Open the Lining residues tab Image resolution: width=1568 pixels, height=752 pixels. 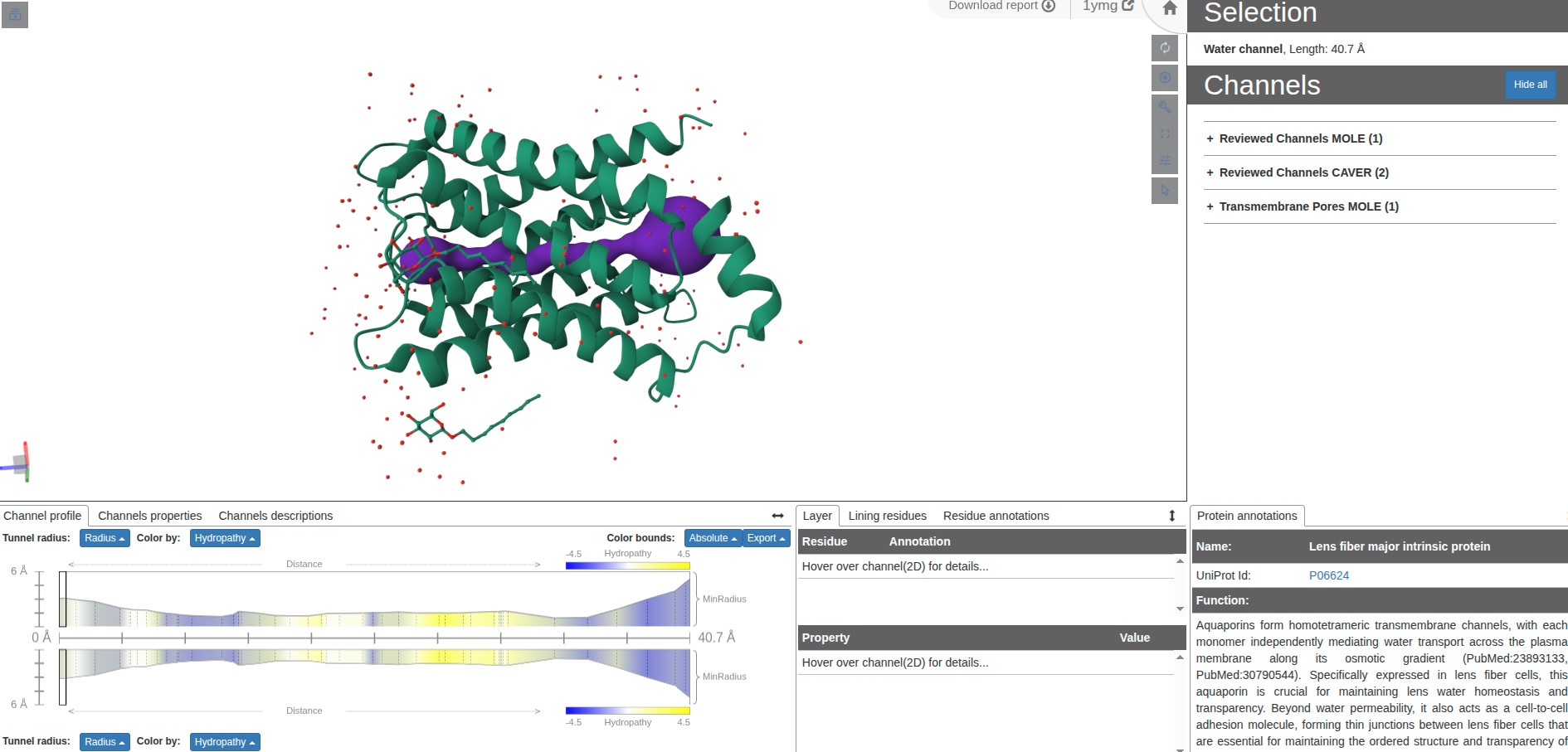[x=887, y=516]
